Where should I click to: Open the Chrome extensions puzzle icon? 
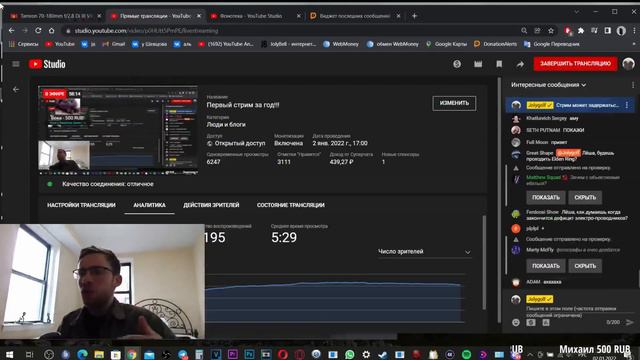(x=581, y=31)
